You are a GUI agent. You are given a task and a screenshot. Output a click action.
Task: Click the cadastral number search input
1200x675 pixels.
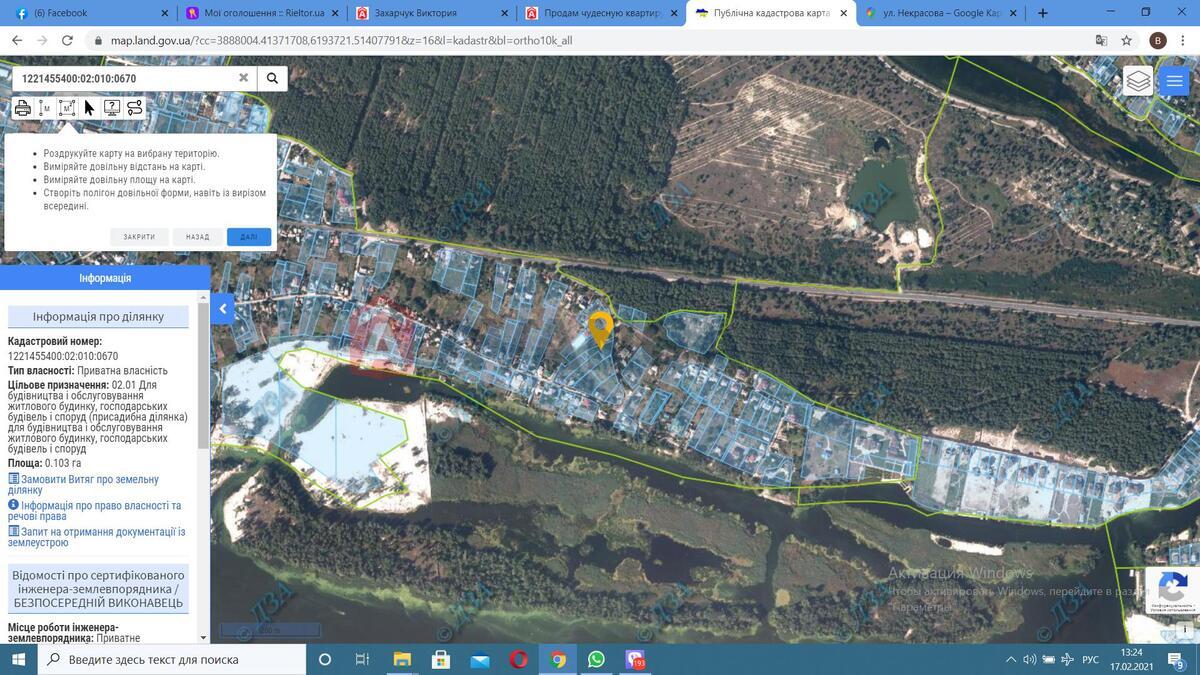point(125,78)
